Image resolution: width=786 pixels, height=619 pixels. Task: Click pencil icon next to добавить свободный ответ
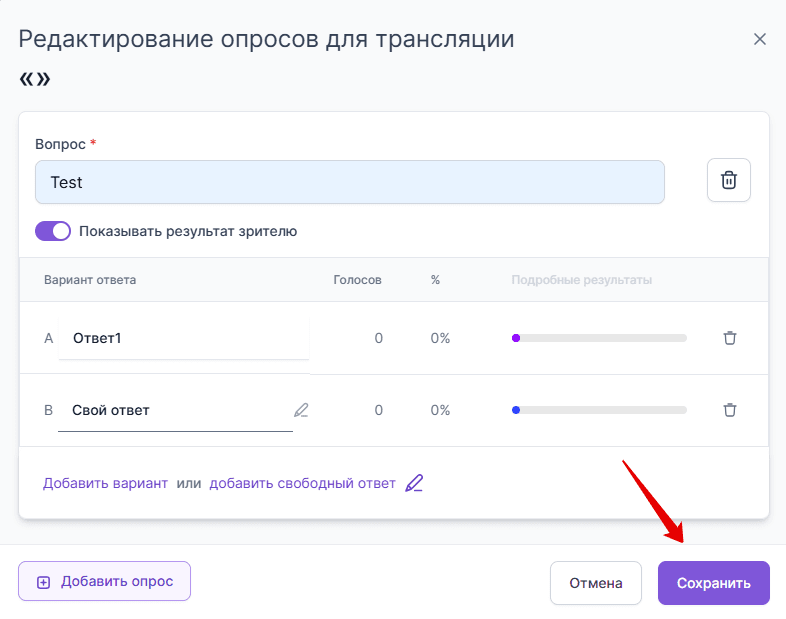[414, 484]
